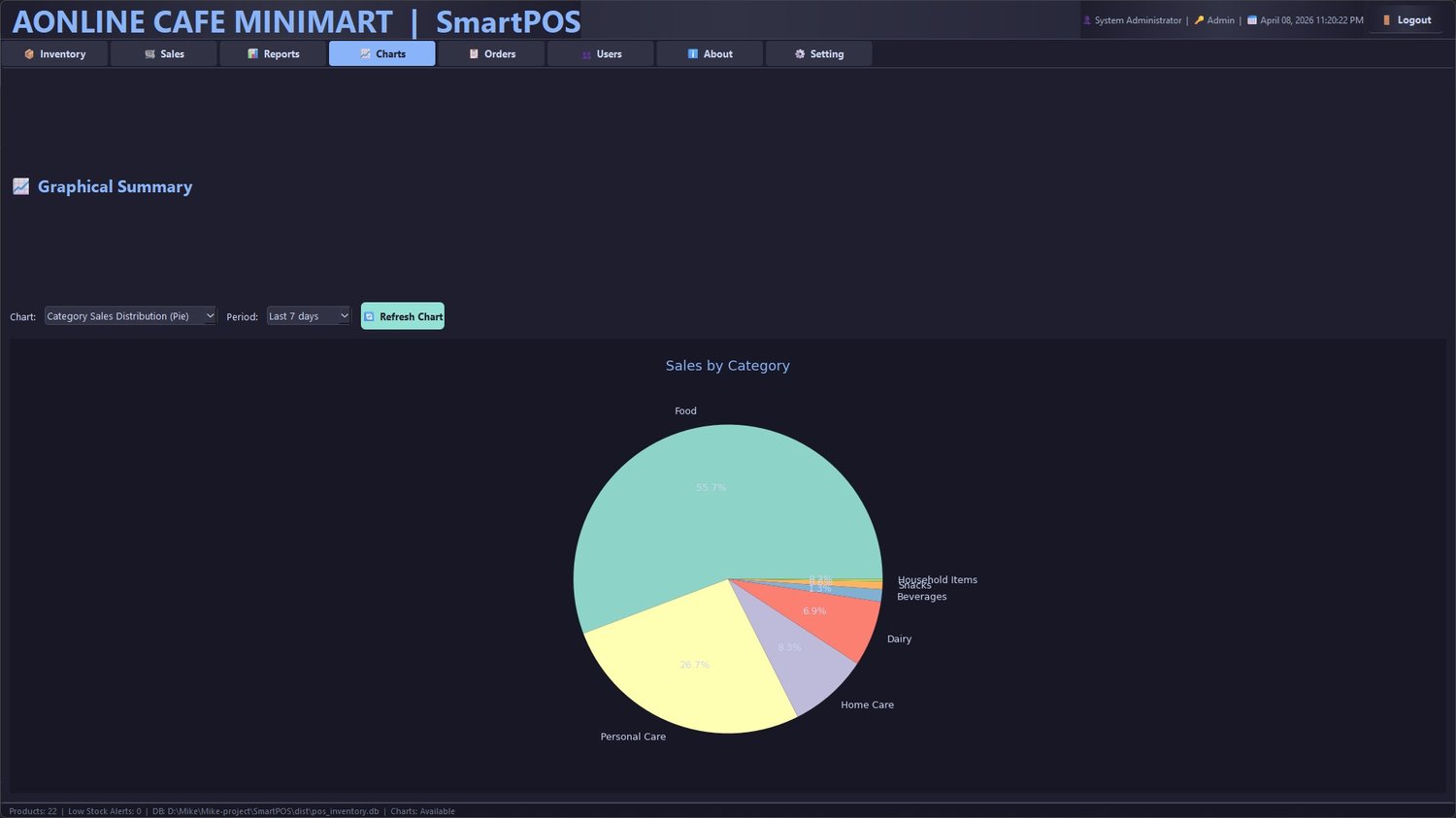
Task: Click the Home Care pie label
Action: (x=867, y=705)
